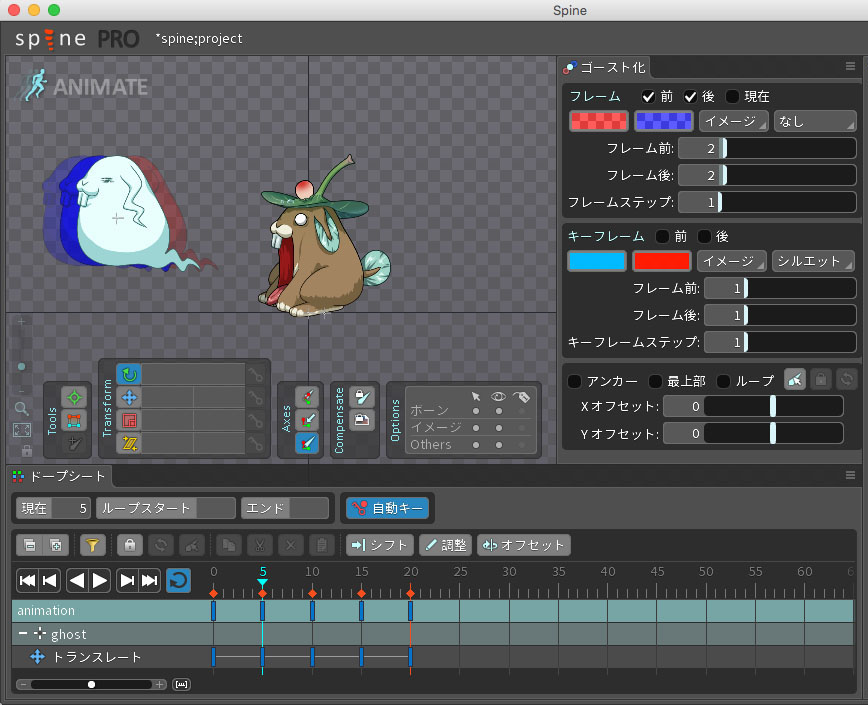This screenshot has width=868, height=705.
Task: Click collapse all rows icon in dopesheet
Action: pyautogui.click(x=30, y=546)
